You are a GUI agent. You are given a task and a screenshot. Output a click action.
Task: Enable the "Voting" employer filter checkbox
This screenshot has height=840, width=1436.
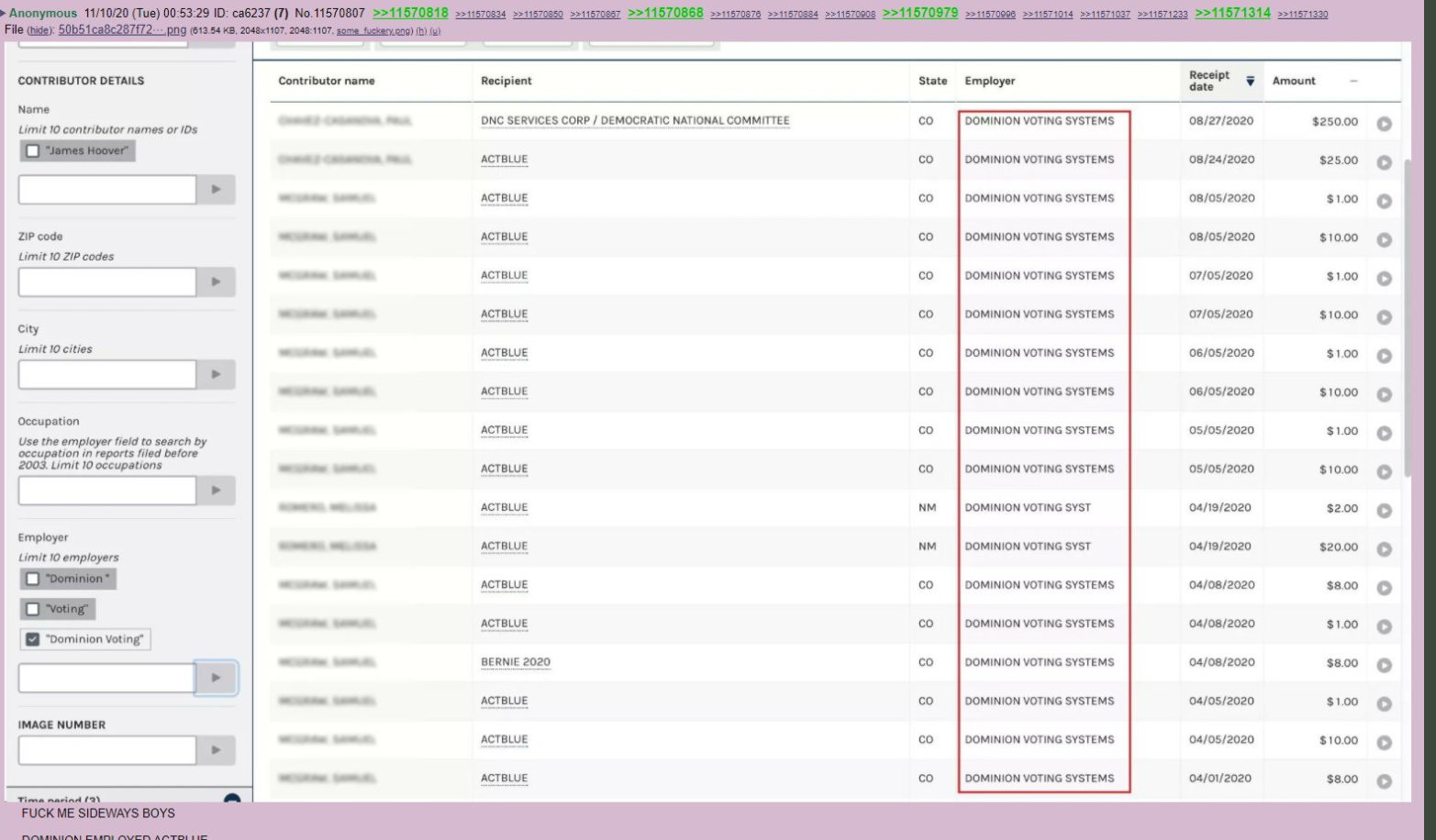point(33,609)
